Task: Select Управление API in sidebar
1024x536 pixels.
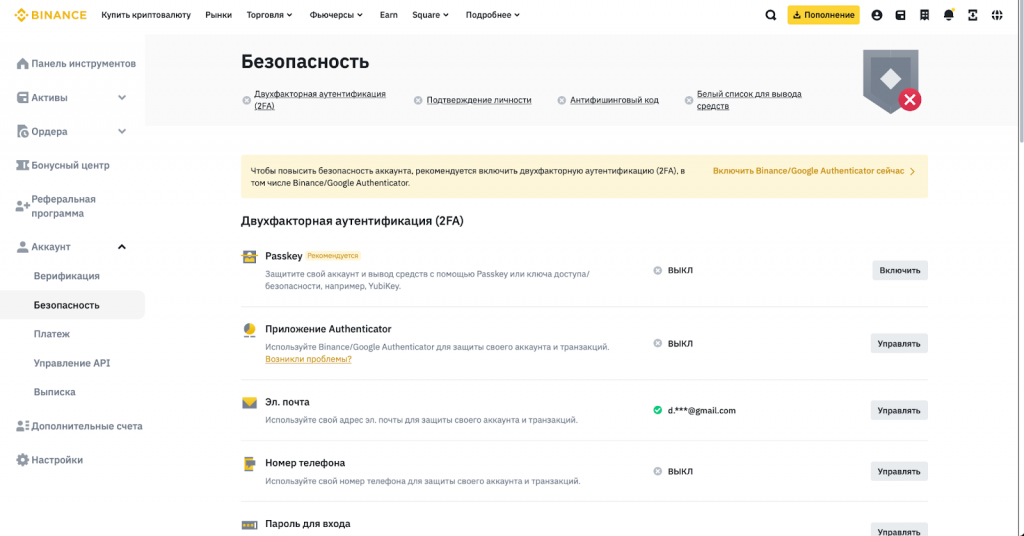Action: click(72, 363)
